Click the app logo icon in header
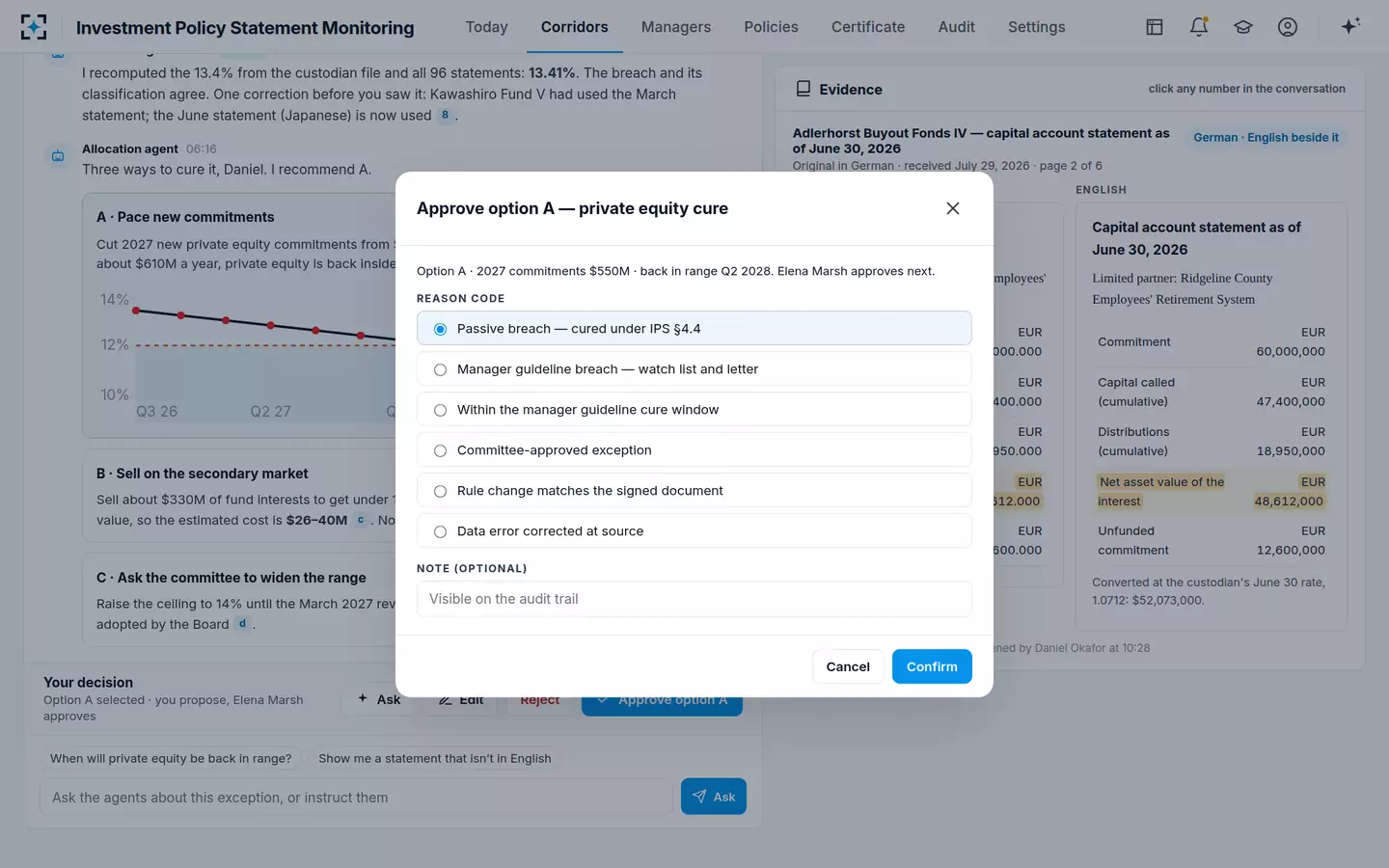The image size is (1389, 868). pos(34,27)
